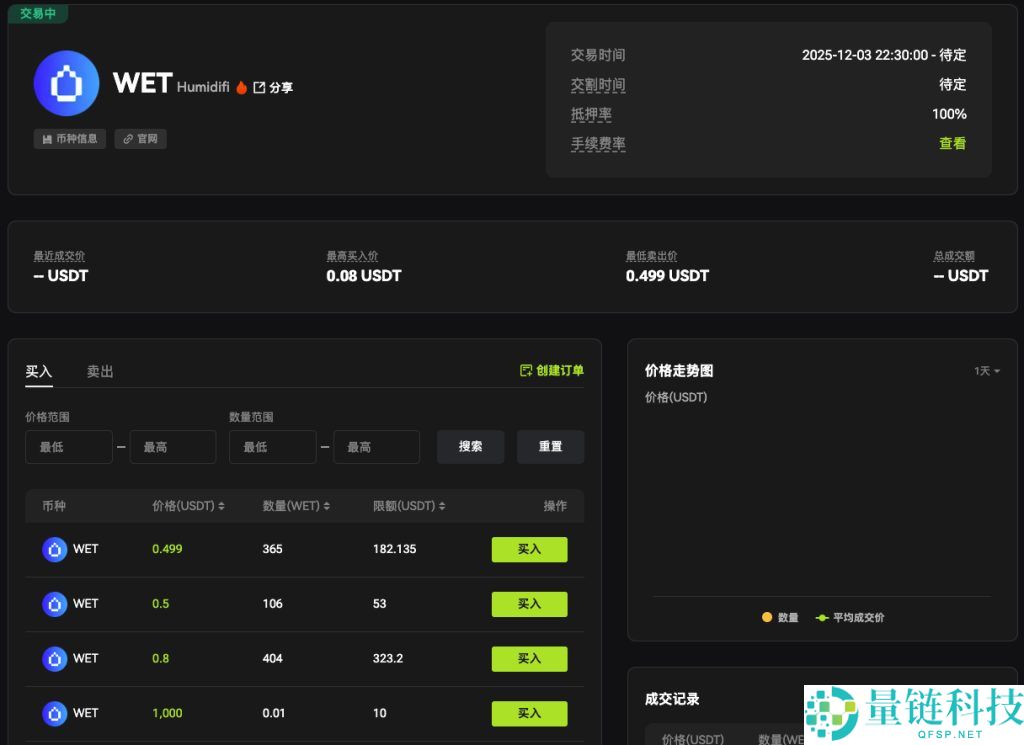Select the 买入 tab

click(x=38, y=370)
